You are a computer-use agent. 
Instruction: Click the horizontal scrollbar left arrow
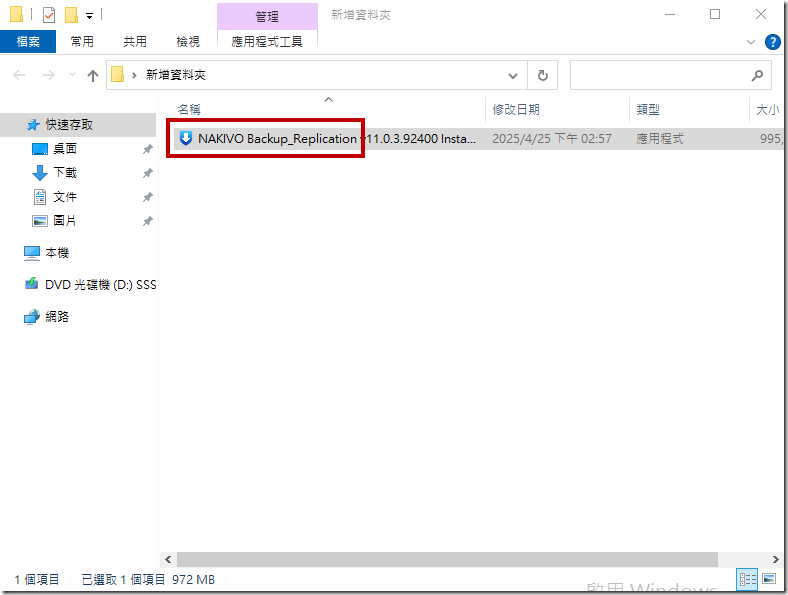tap(168, 559)
